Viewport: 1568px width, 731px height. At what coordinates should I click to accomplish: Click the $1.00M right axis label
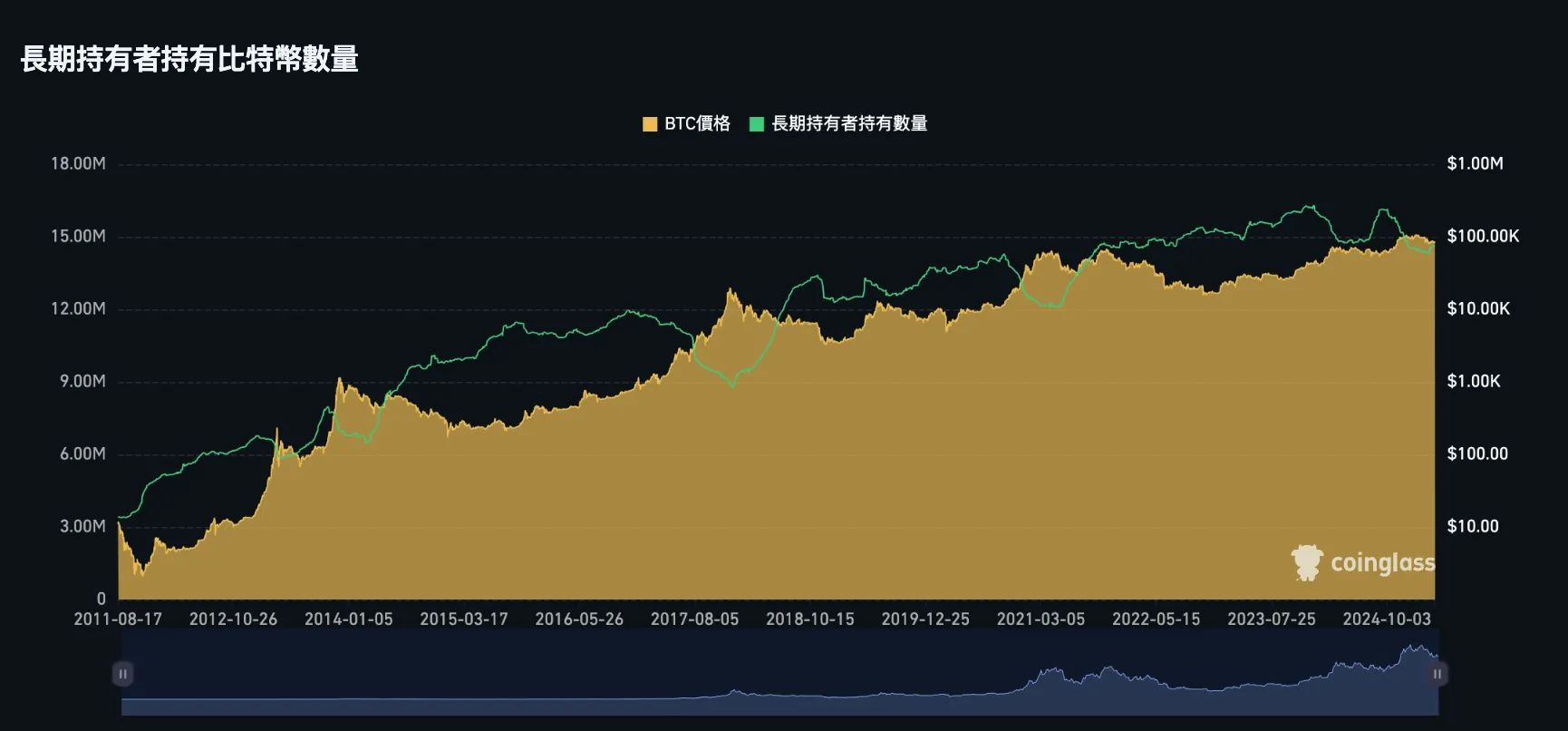point(1475,164)
